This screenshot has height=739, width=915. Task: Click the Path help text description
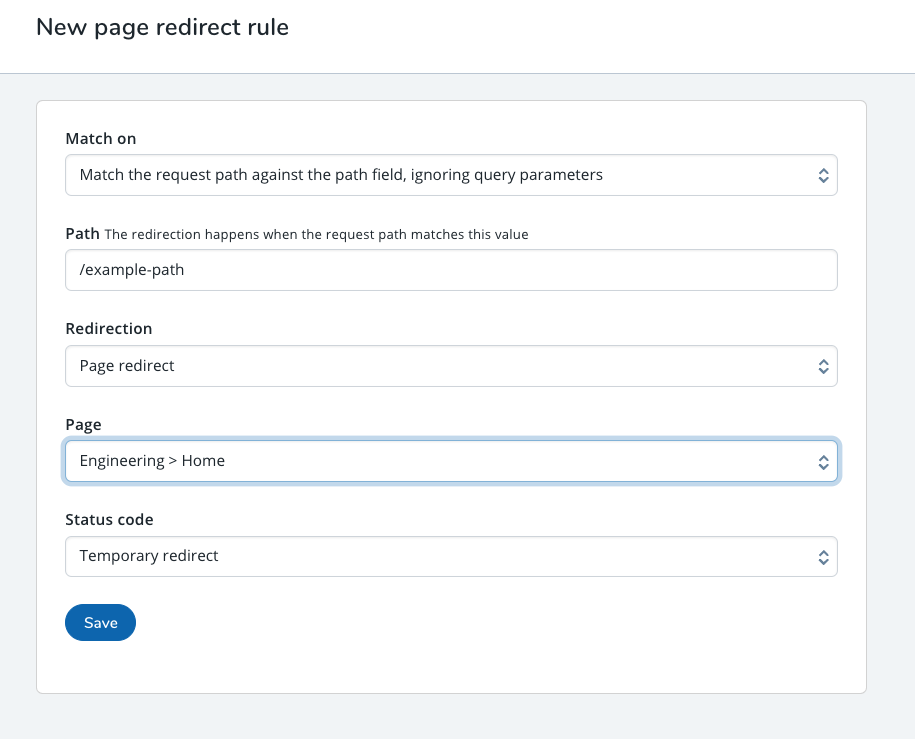(313, 234)
